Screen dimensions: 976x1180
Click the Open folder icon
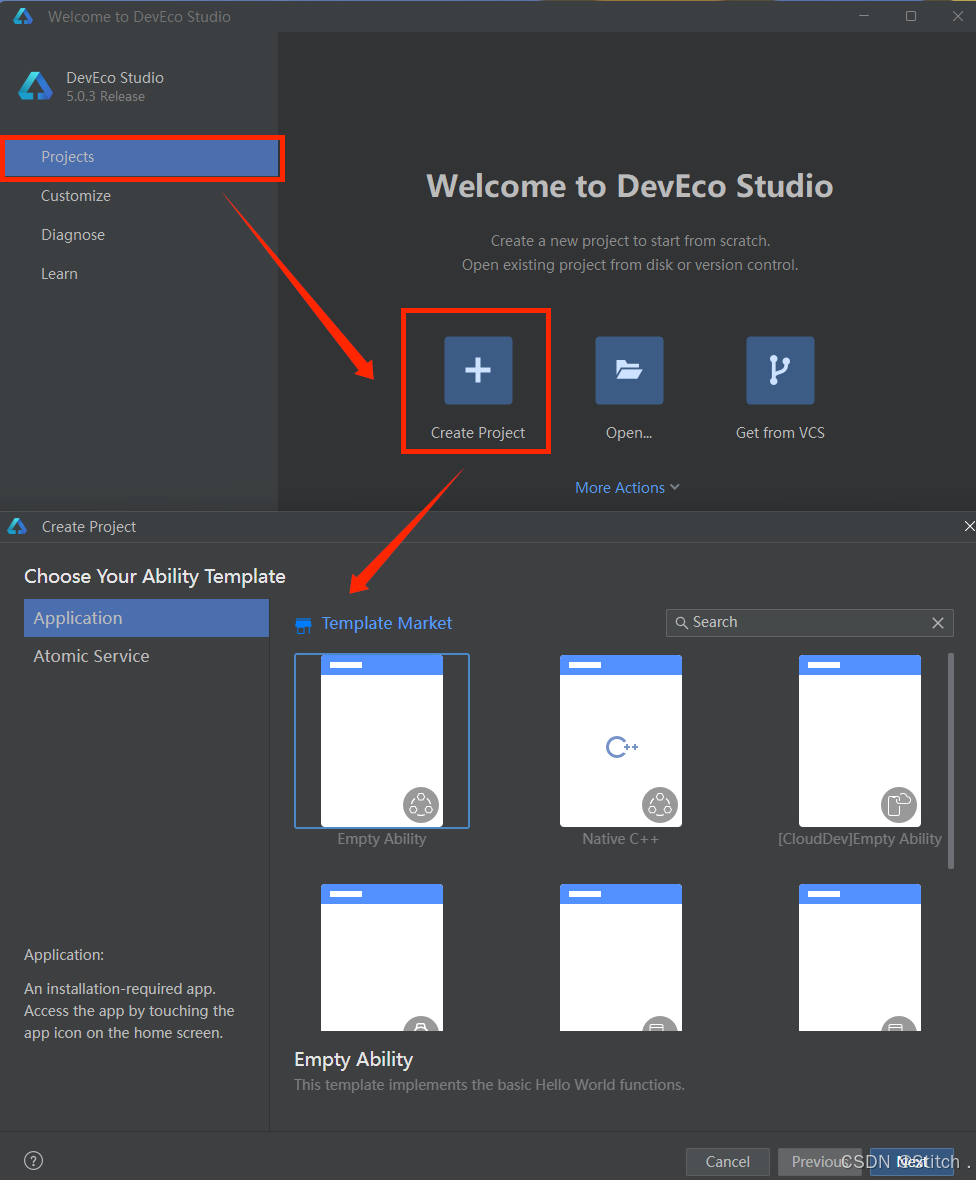pyautogui.click(x=629, y=370)
